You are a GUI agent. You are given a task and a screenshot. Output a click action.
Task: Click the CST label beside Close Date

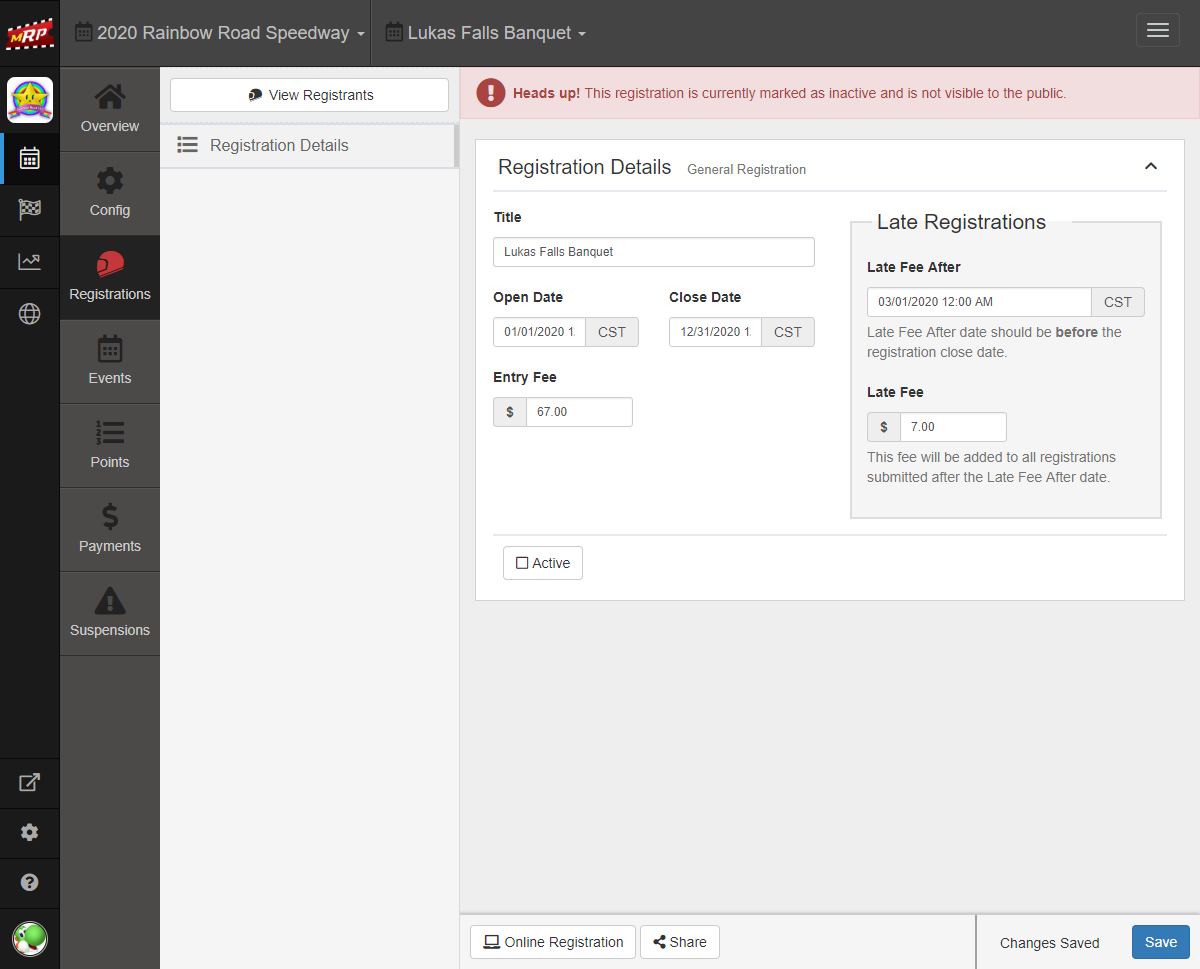coord(788,332)
